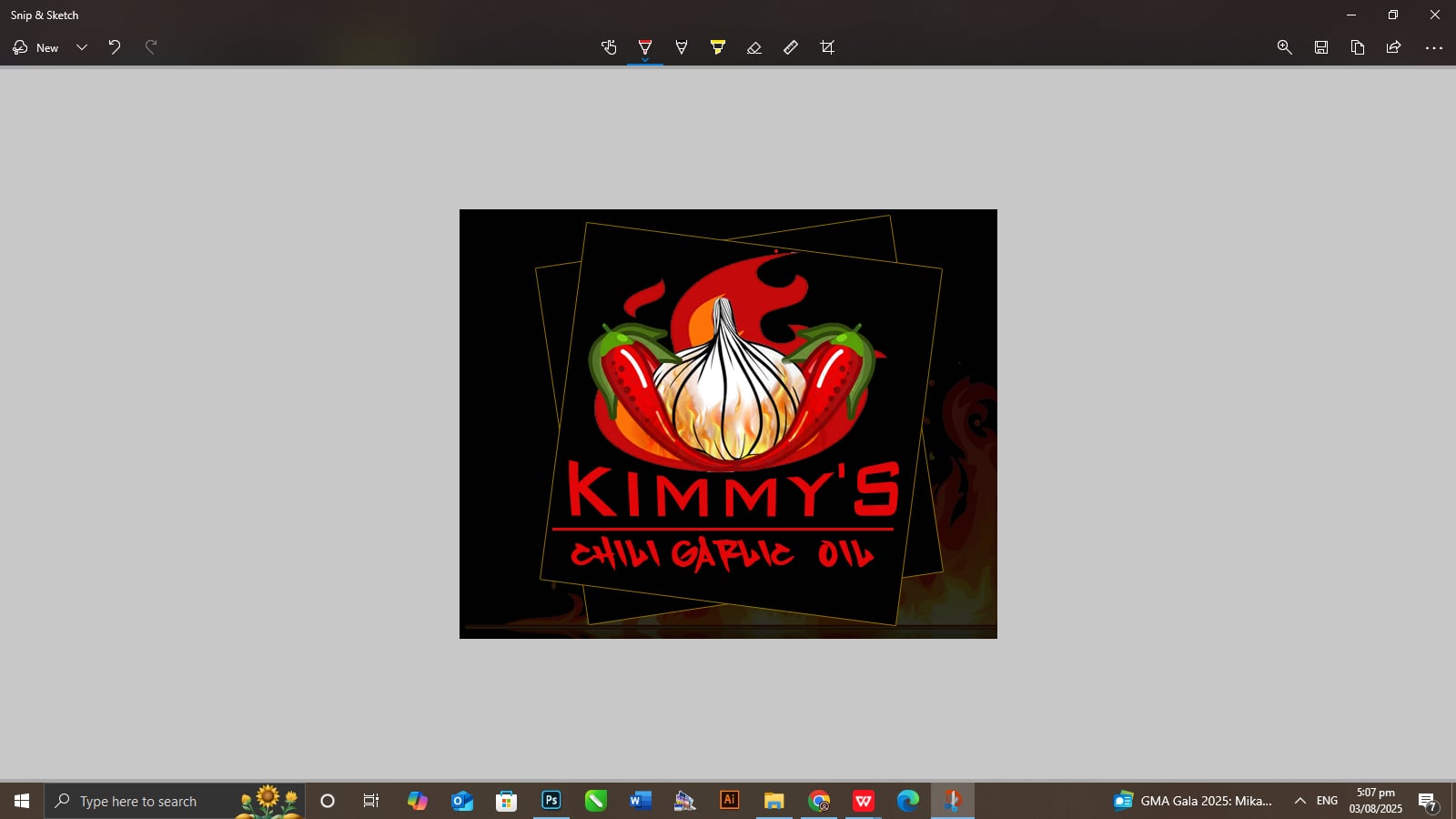Select the Pencil tool
Viewport: 1456px width, 819px height.
[x=682, y=47]
